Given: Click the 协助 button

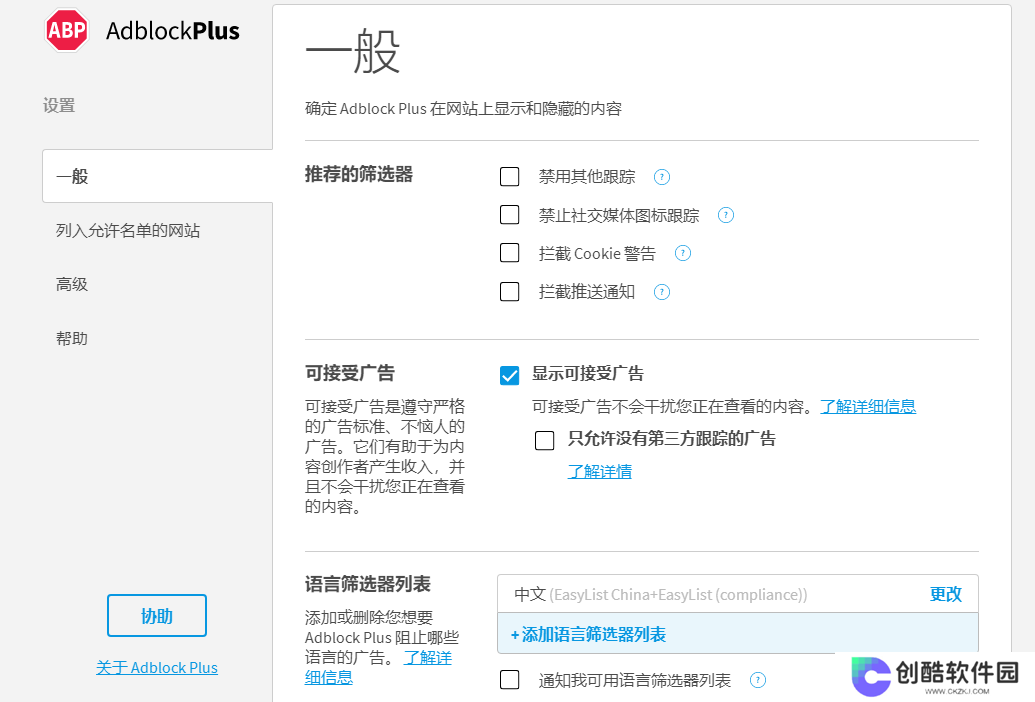Looking at the screenshot, I should coord(157,616).
